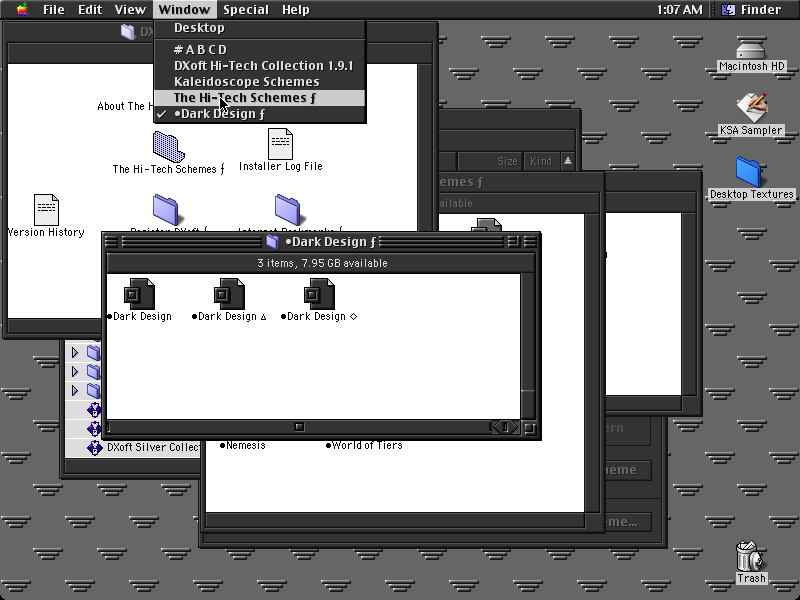Click the right scroll arrow in Dark Design window
The image size is (800, 600).
[514, 427]
